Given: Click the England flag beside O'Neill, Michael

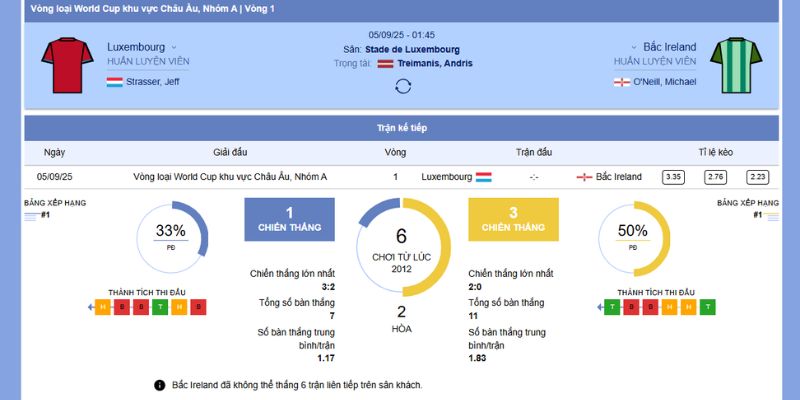Looking at the screenshot, I should [x=621, y=82].
